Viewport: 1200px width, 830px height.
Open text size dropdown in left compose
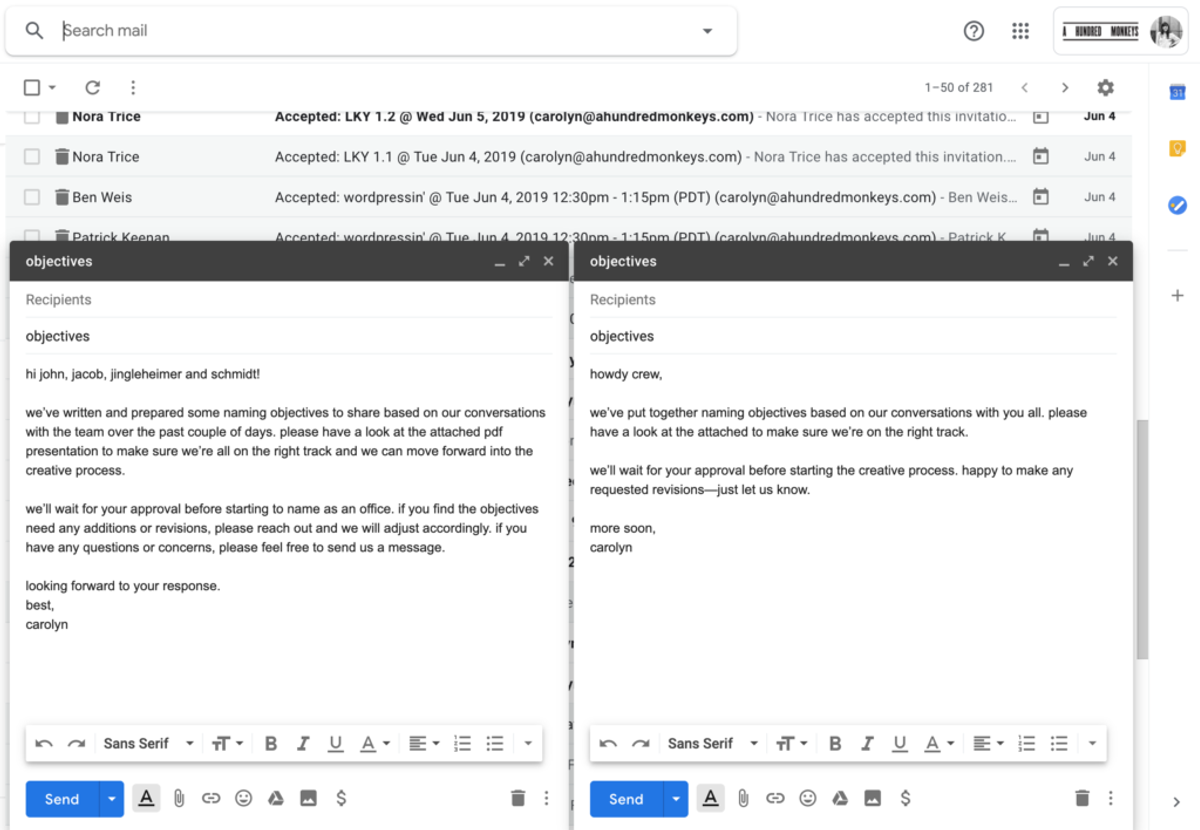point(227,744)
